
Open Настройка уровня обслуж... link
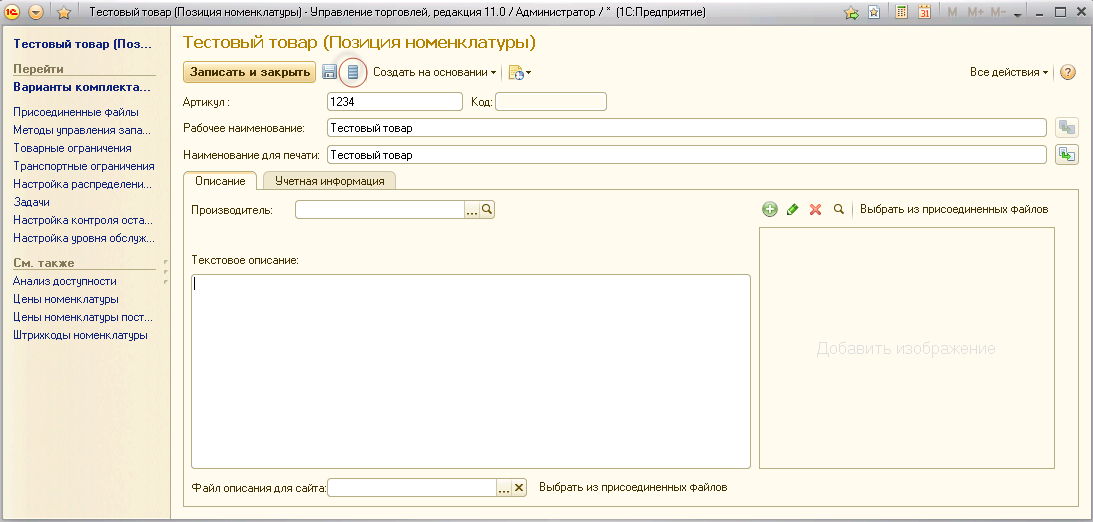click(x=83, y=238)
